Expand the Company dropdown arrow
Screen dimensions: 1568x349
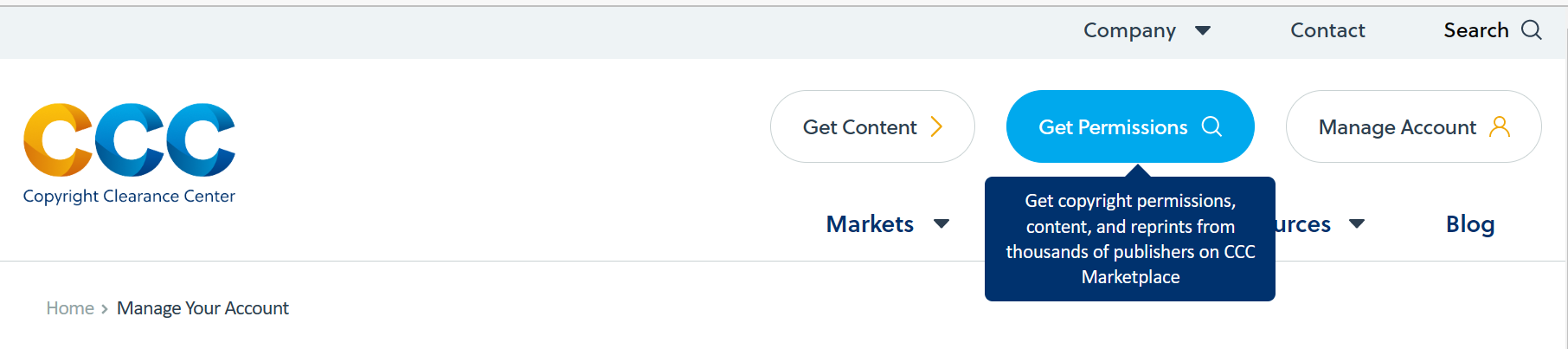pyautogui.click(x=1202, y=31)
